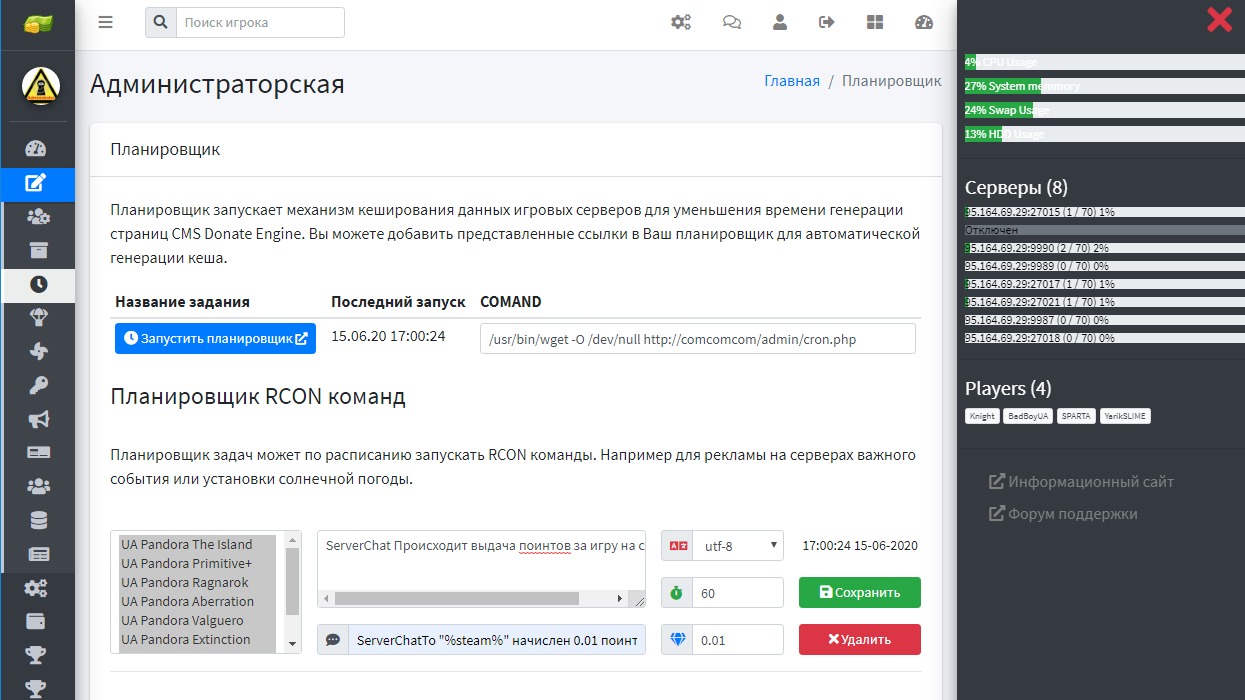Image resolution: width=1245 pixels, height=700 pixels.
Task: Click the chat comments icon in top bar
Action: coord(732,22)
